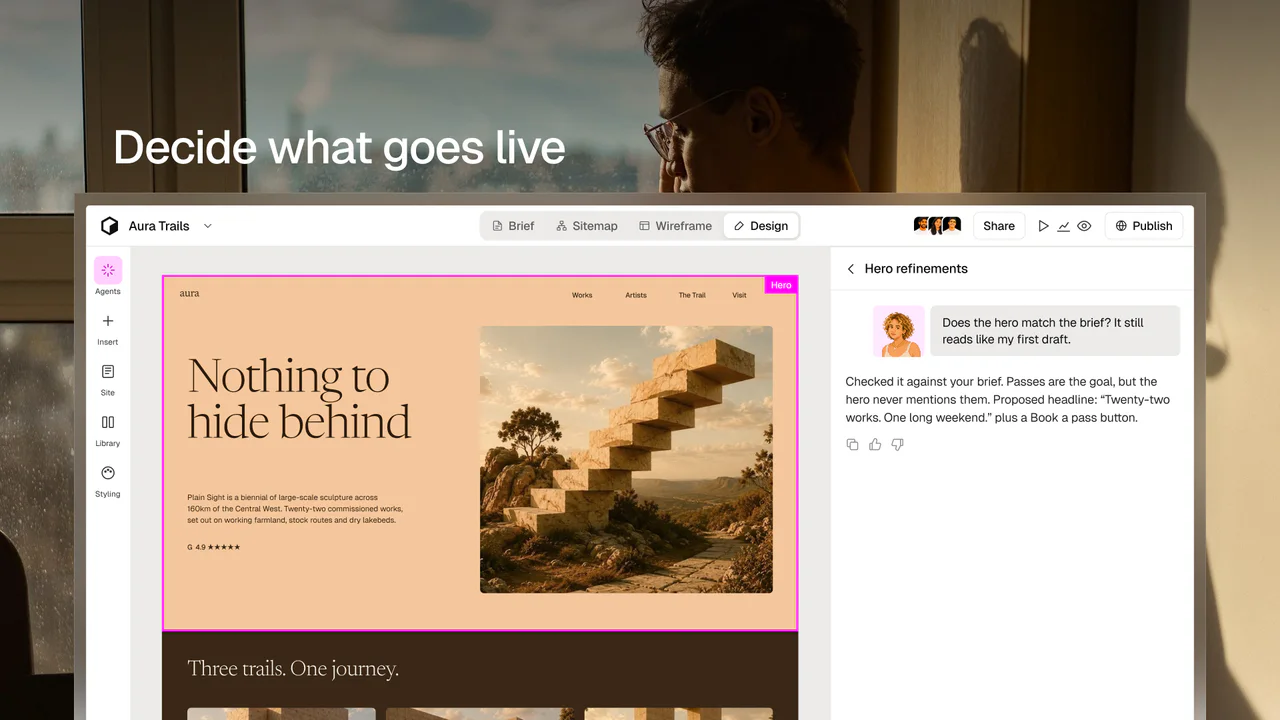Select Three trails. One journey. heading
1280x720 pixels.
(x=293, y=669)
